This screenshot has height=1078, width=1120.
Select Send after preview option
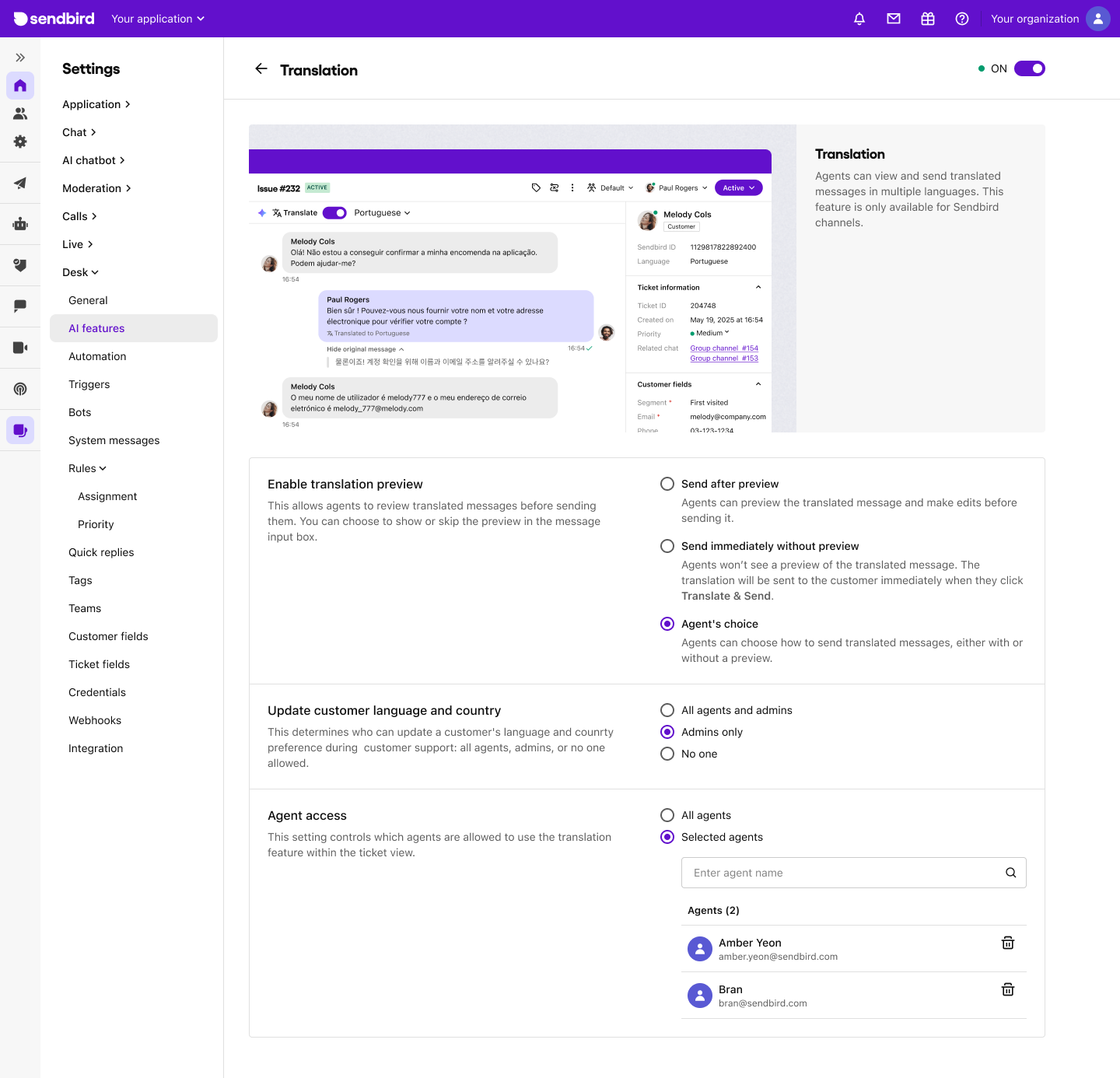tap(667, 483)
